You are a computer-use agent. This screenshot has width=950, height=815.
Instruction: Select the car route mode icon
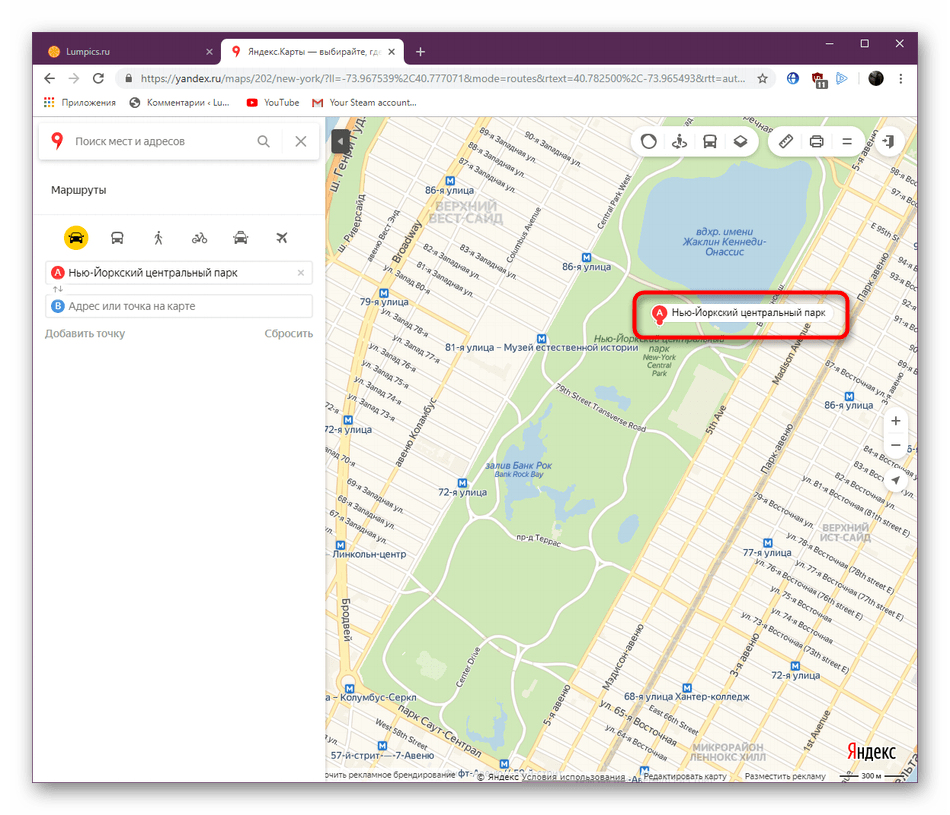(x=76, y=238)
